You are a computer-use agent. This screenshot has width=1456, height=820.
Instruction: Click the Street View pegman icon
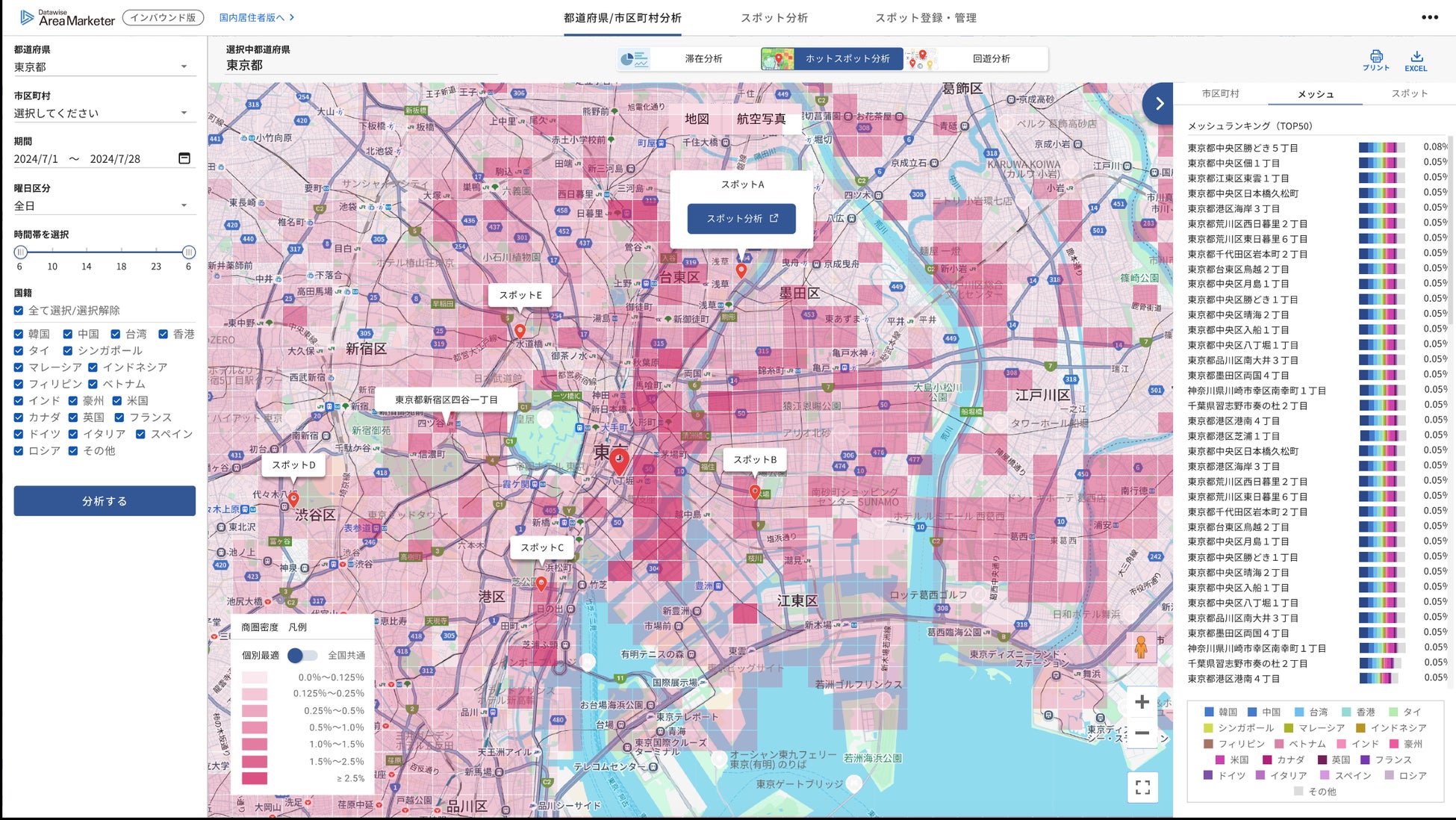point(1141,647)
